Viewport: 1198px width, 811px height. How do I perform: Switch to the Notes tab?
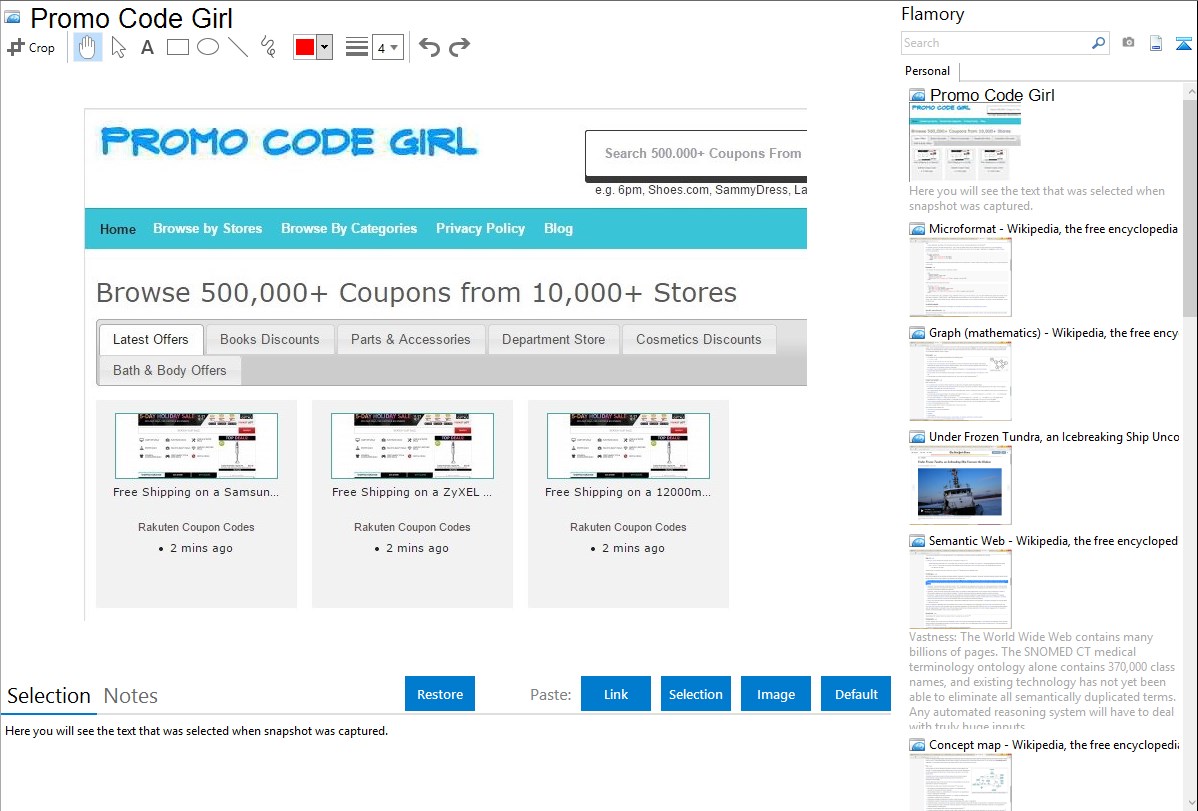pos(131,696)
